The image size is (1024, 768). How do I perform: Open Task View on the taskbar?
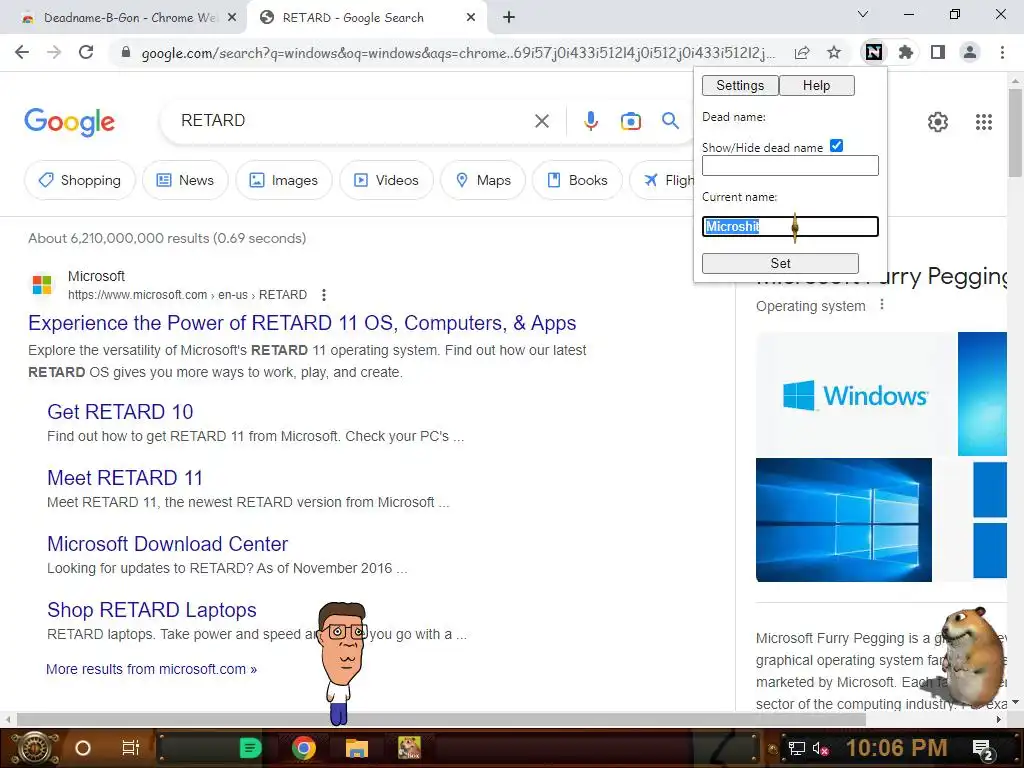(131, 748)
